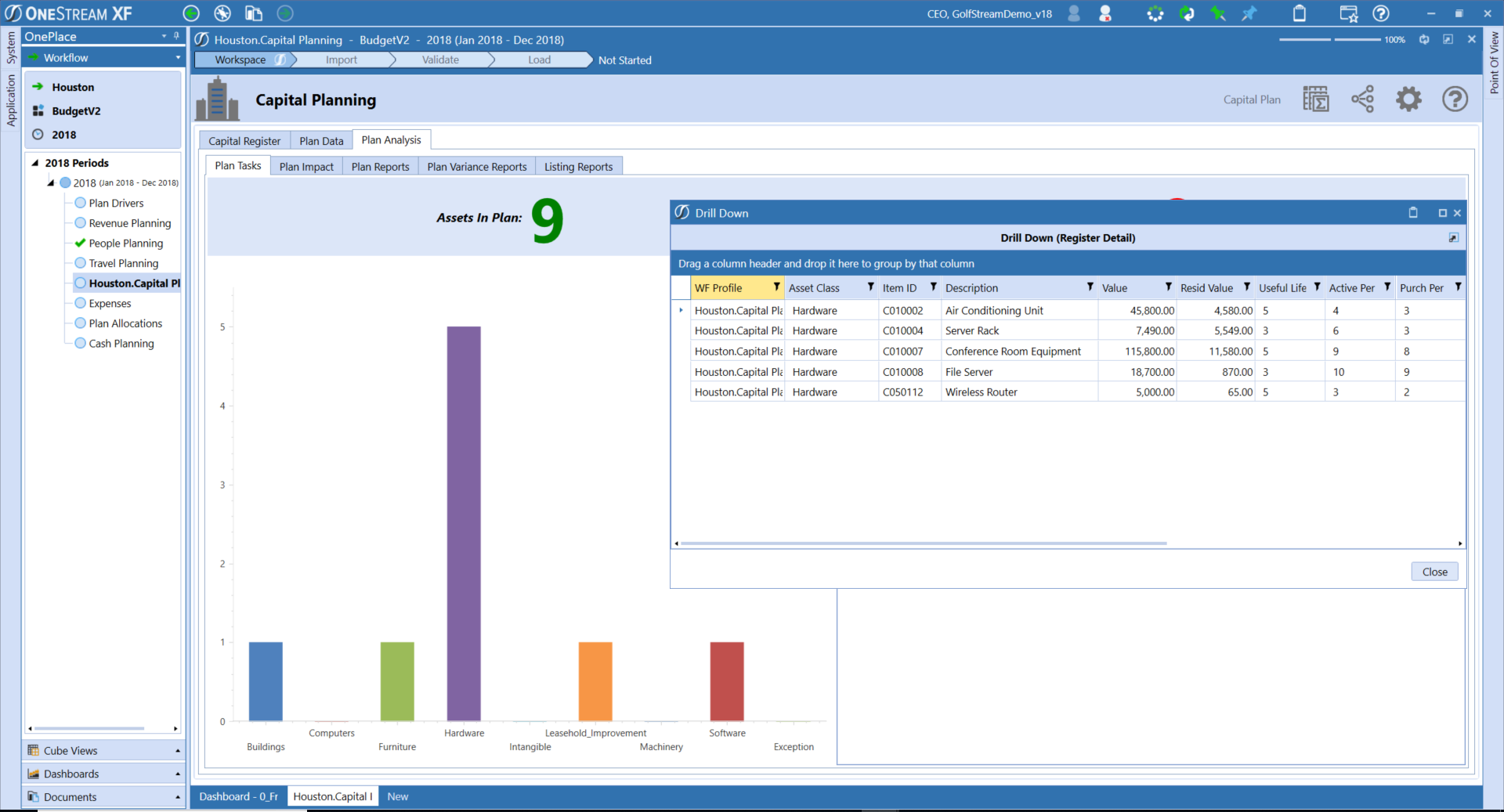Select the Wireless Router row description
1504x812 pixels.
click(981, 392)
